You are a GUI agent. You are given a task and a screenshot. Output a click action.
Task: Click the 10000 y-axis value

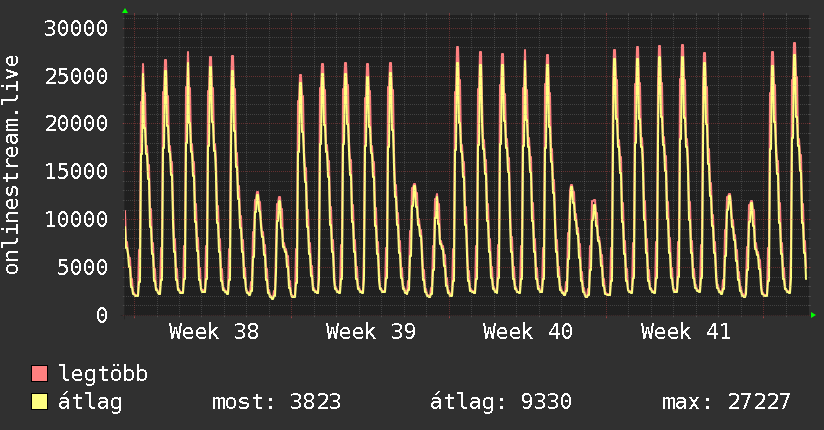[76, 219]
